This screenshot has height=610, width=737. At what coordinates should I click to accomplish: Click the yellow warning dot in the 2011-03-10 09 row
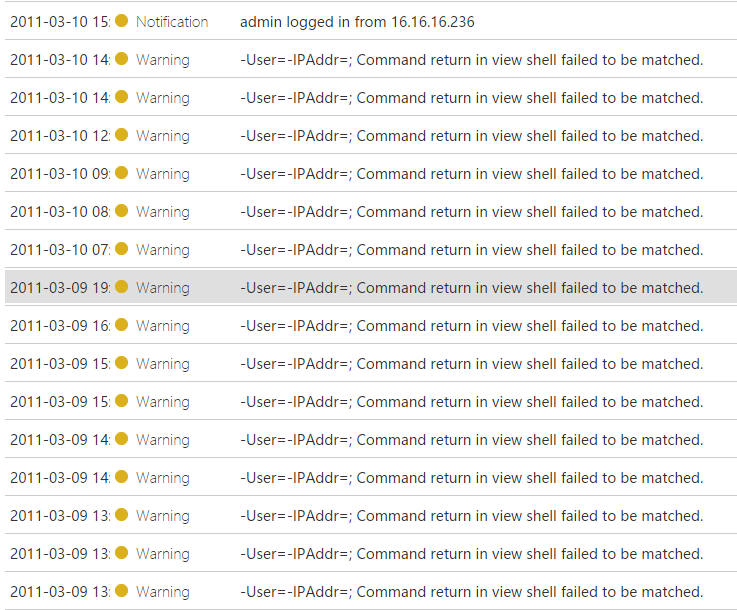(121, 172)
